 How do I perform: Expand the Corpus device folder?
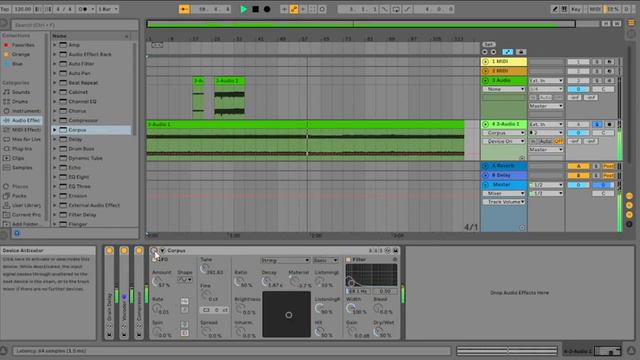click(55, 130)
